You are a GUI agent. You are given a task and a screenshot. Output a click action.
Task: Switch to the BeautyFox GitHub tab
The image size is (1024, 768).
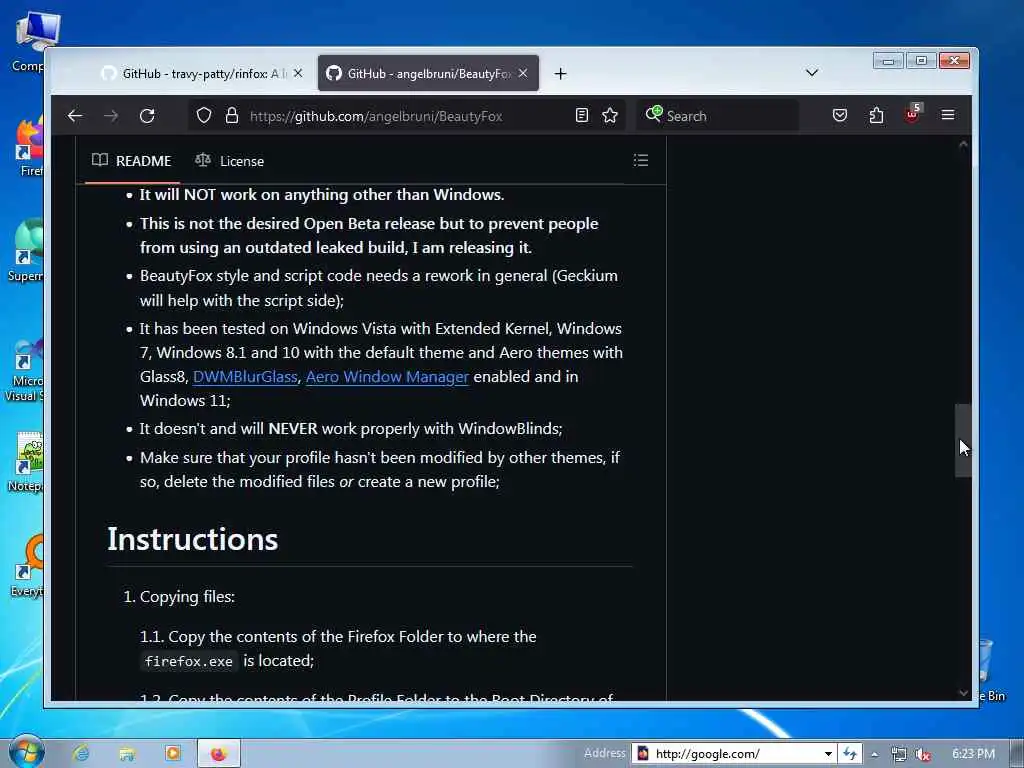[428, 73]
